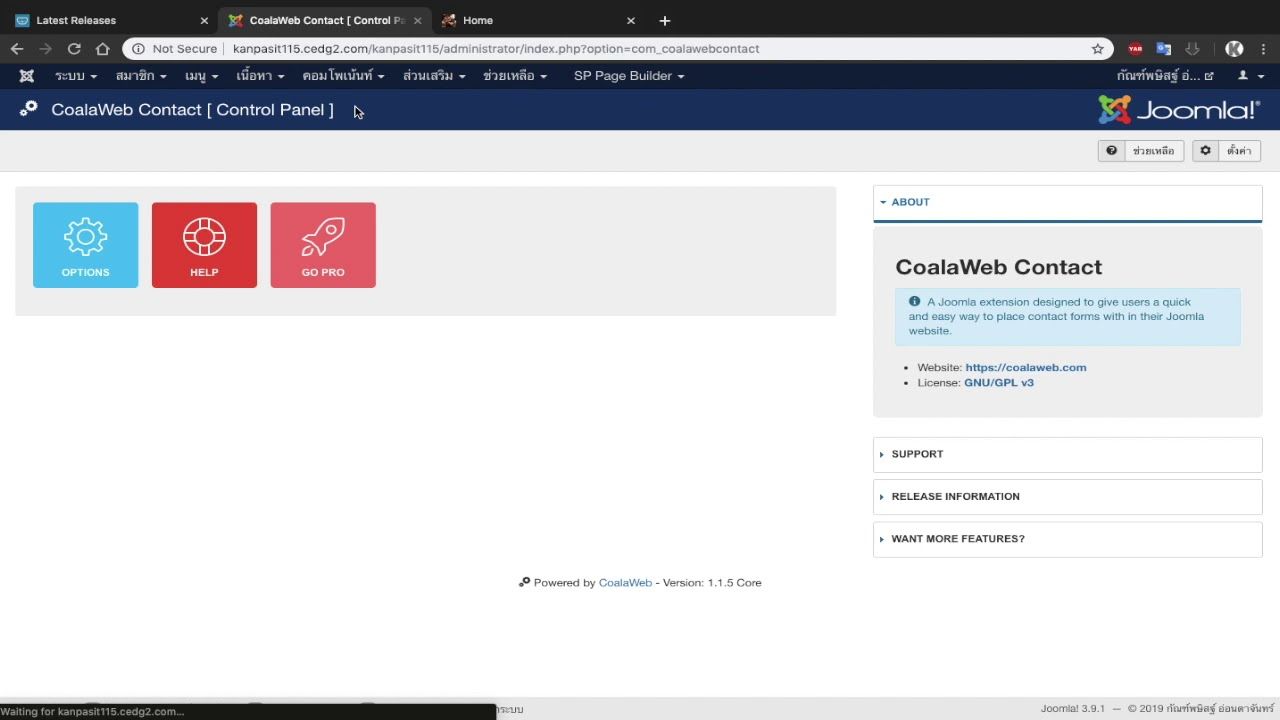
Task: Click the CoalaWeb Contact [ Control Panel ] title
Action: click(x=193, y=110)
